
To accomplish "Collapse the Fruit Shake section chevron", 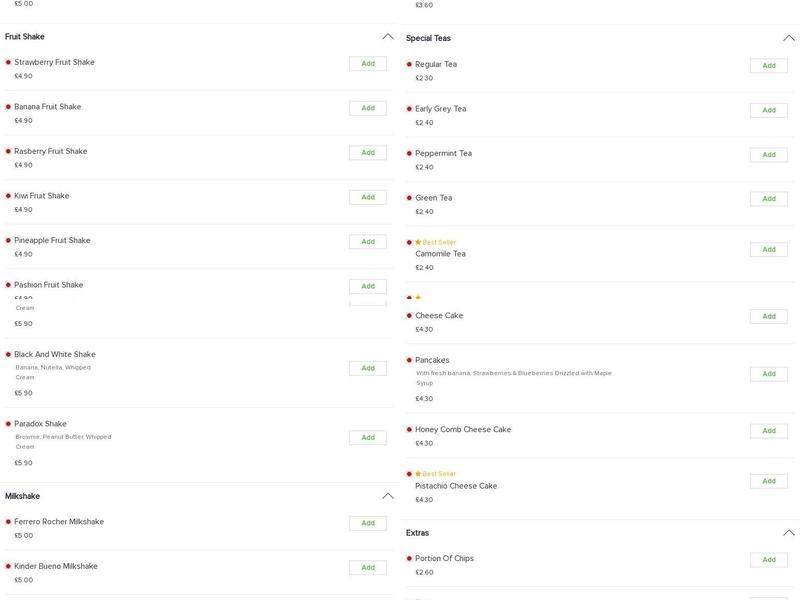I will [x=388, y=37].
